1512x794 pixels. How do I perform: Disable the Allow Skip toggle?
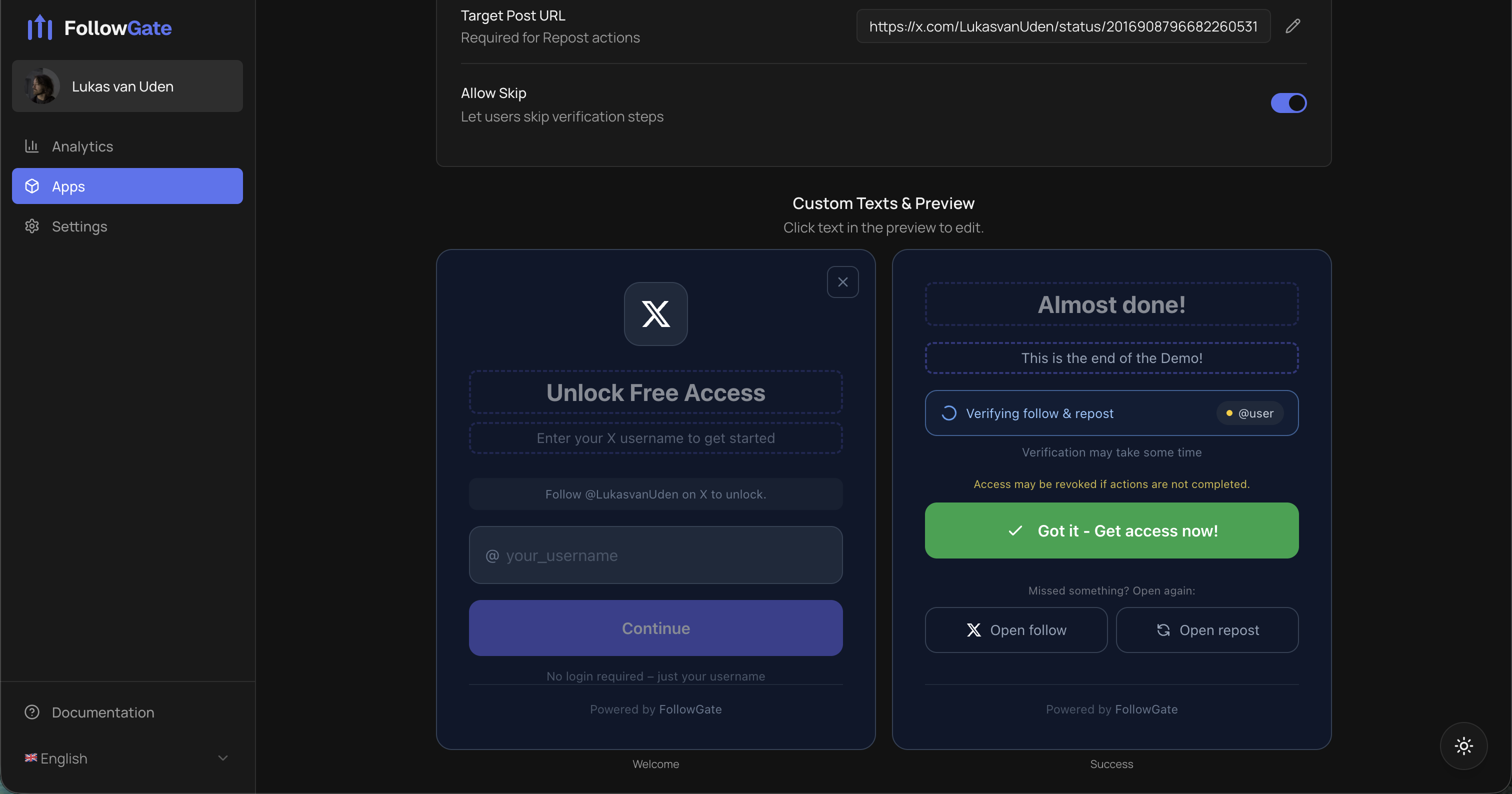click(x=1288, y=102)
